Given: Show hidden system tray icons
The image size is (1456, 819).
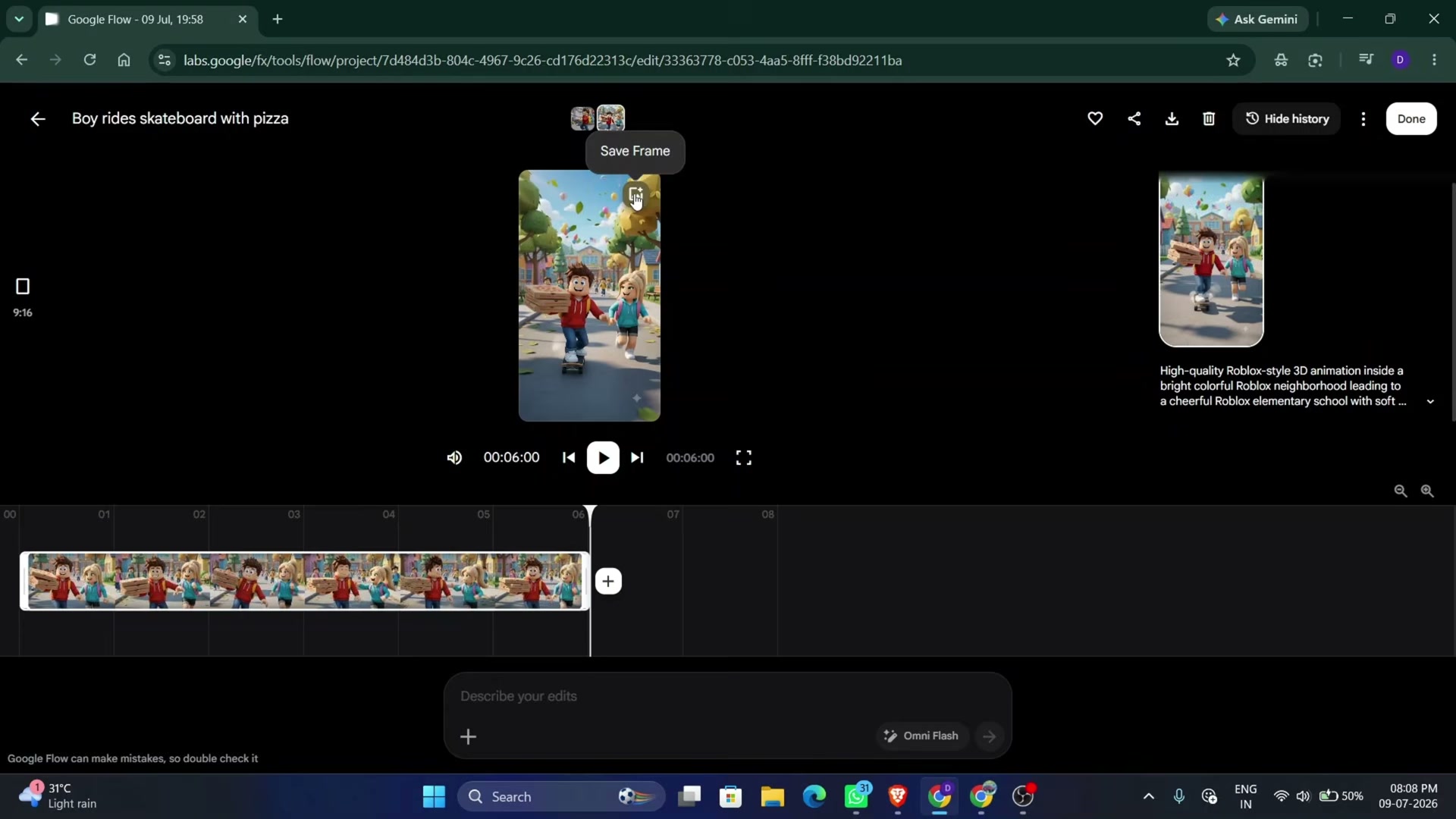Looking at the screenshot, I should [1149, 797].
